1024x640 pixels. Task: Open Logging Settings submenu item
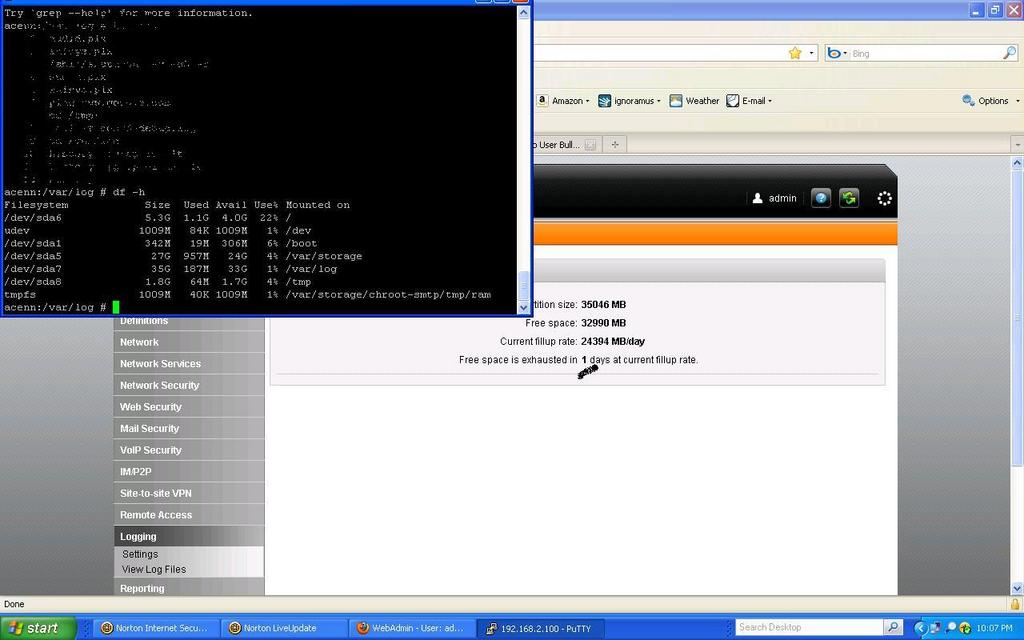pos(140,554)
